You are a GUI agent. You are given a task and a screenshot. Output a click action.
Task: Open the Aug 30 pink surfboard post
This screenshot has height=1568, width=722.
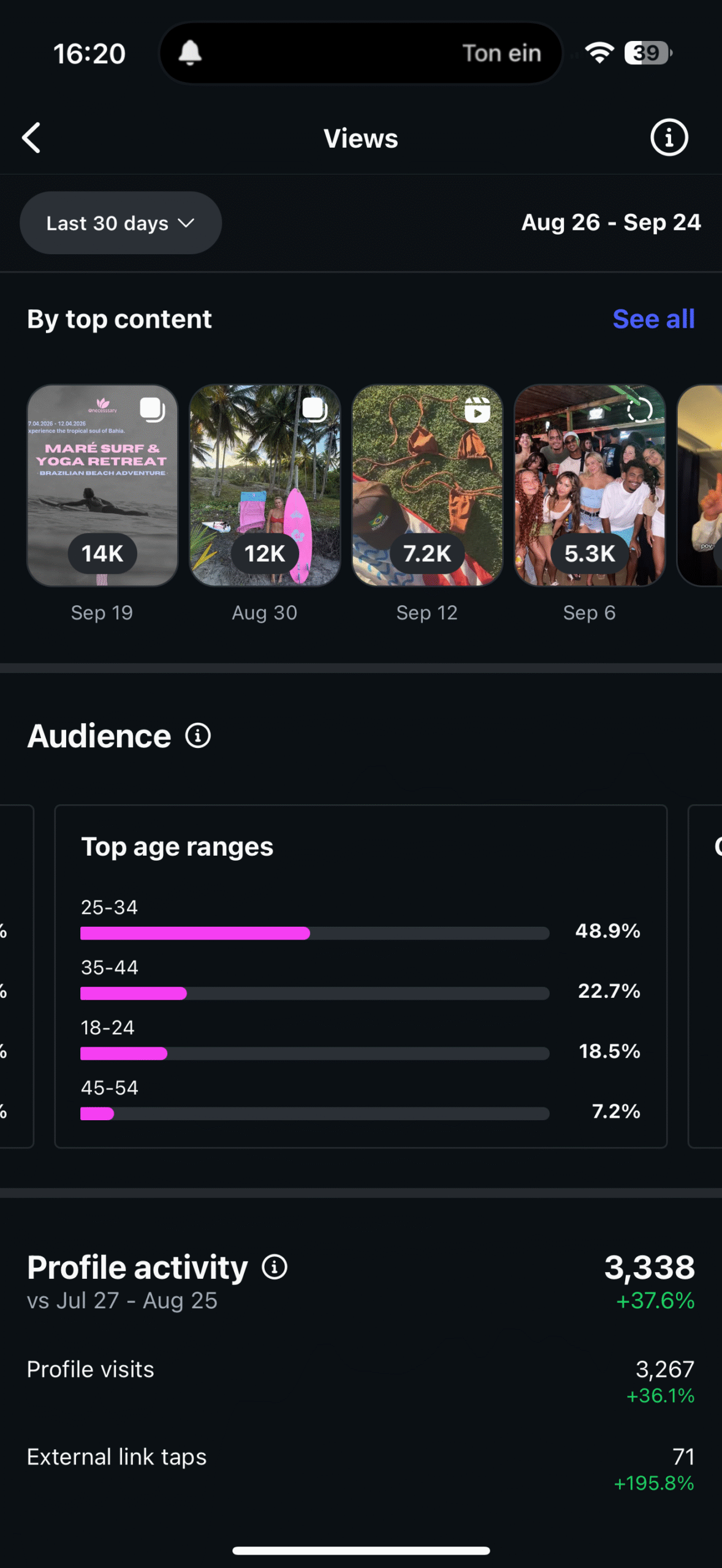click(x=265, y=485)
